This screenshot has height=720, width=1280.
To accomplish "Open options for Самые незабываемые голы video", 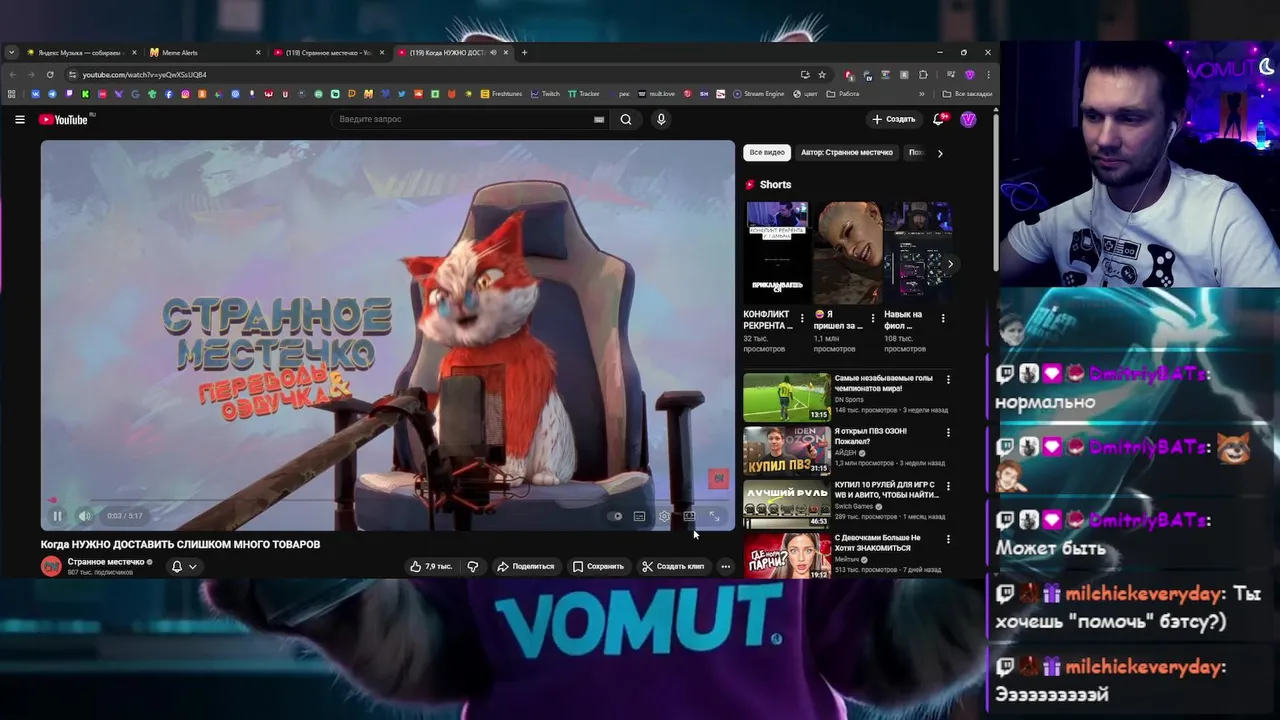I will pyautogui.click(x=948, y=379).
